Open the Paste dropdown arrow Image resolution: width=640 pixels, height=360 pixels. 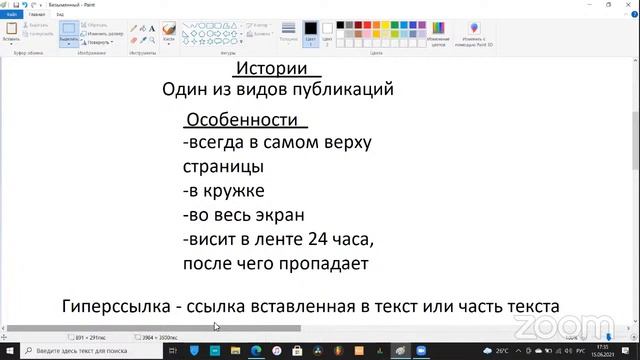[11, 44]
